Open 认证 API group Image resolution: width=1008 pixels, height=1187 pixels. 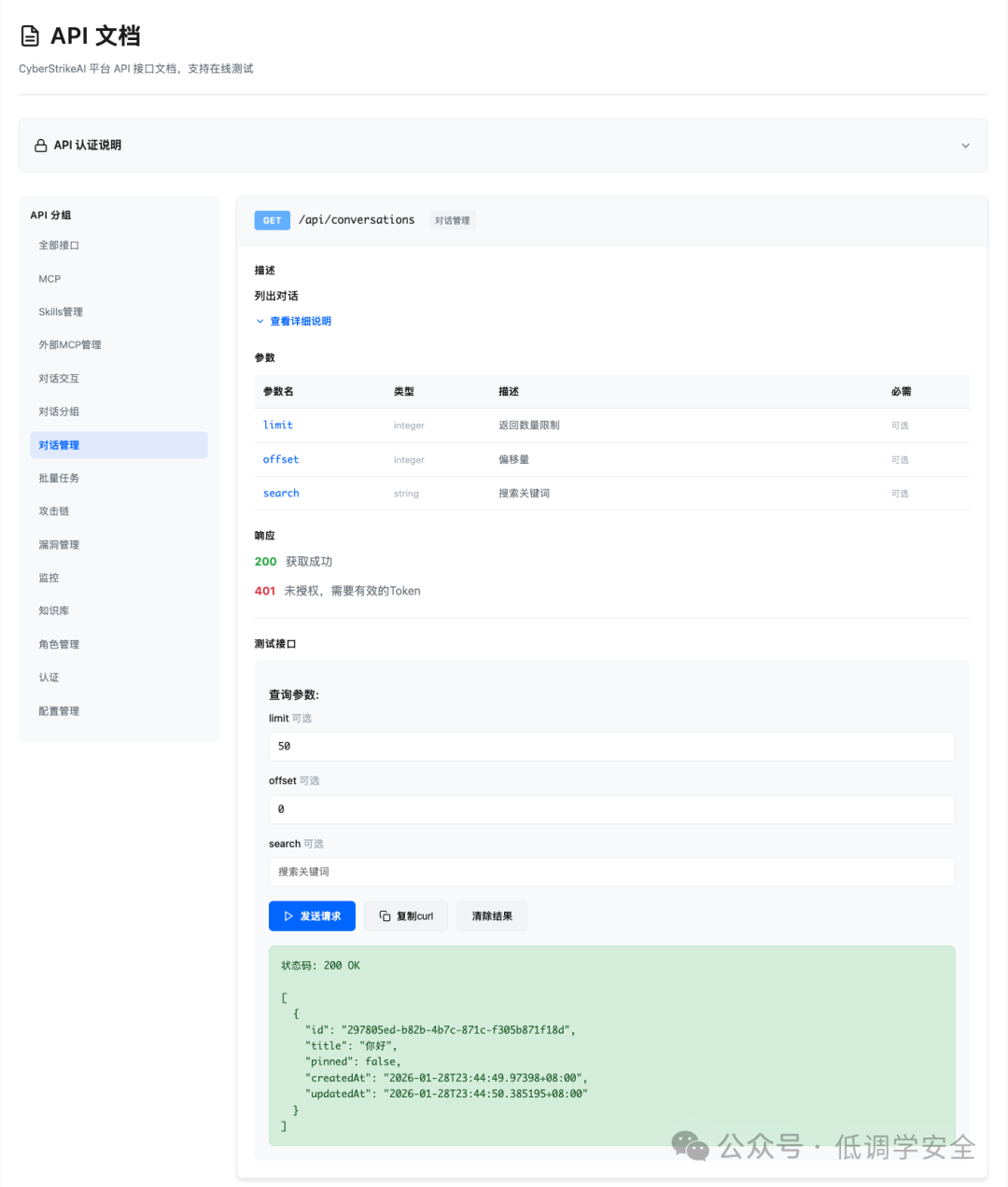(119, 677)
